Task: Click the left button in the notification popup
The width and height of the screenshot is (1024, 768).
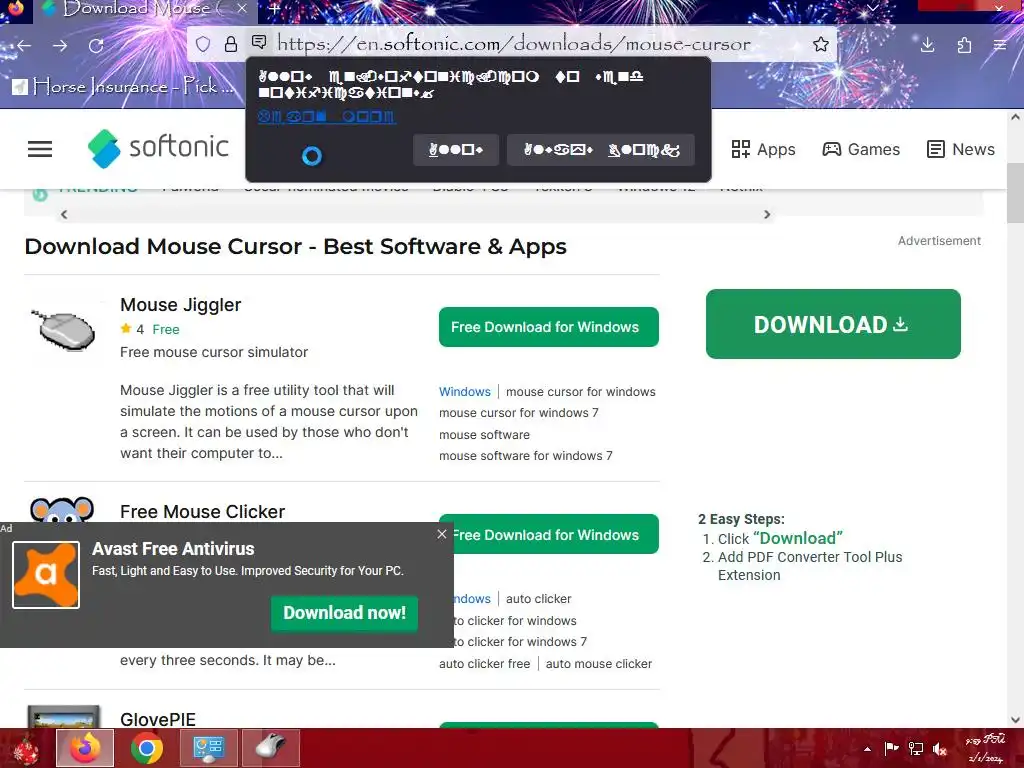Action: 456,150
